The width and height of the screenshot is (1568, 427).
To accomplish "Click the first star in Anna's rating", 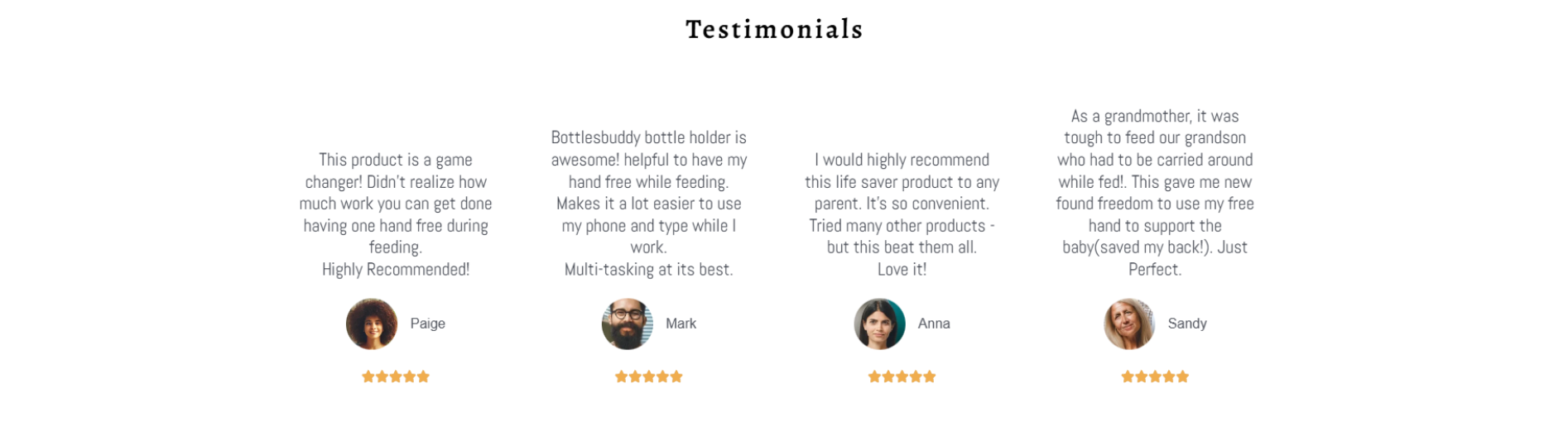I will [x=874, y=377].
